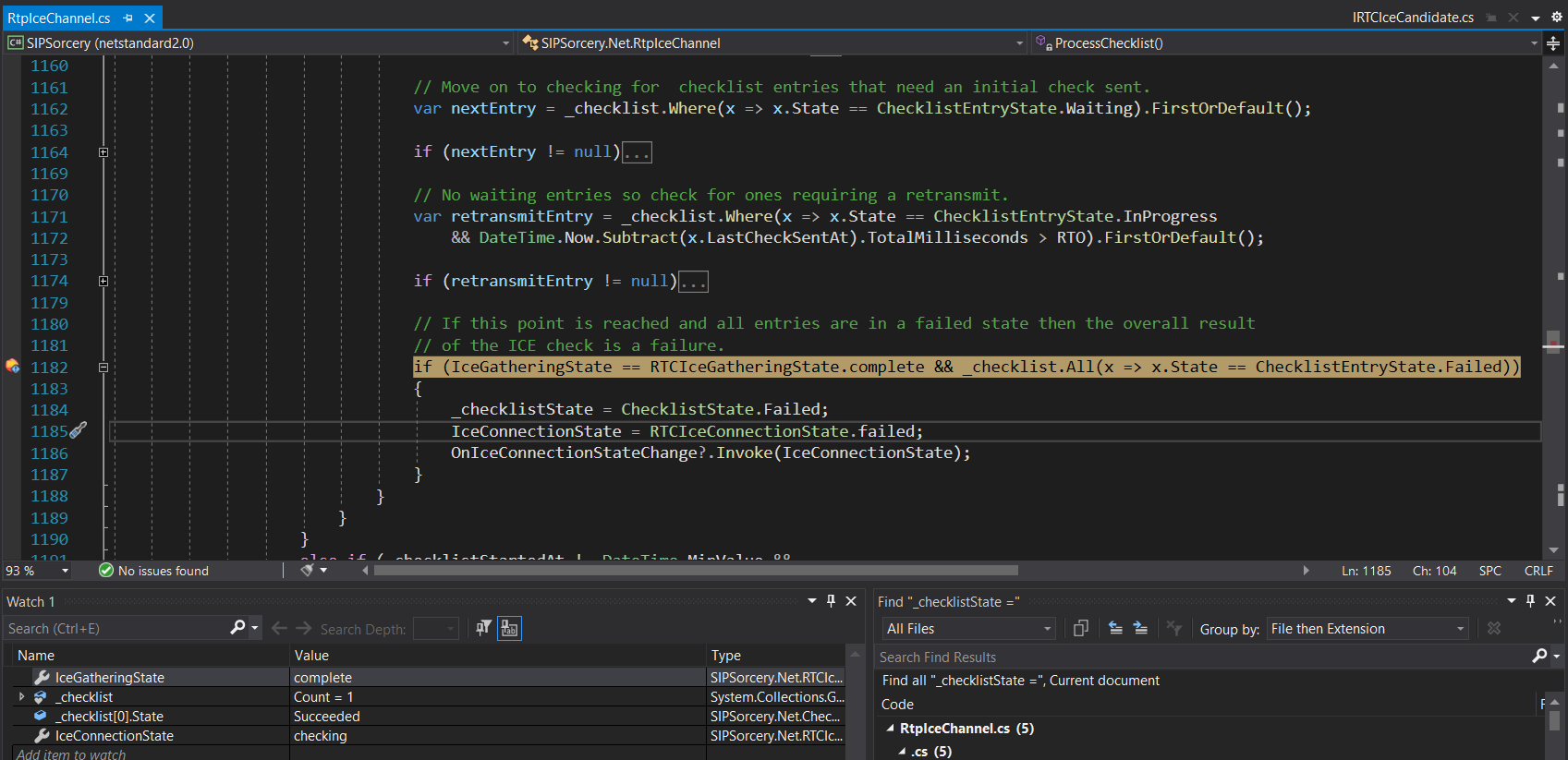Open the editor tab settings gear
The image size is (1568, 760).
point(1556,17)
